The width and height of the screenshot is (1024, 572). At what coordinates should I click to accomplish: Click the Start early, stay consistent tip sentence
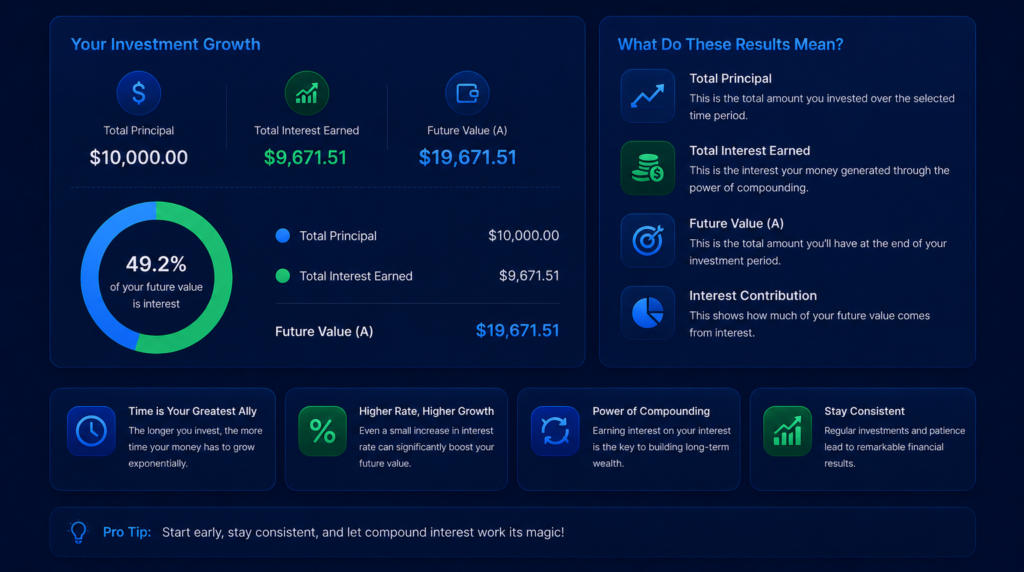pos(363,532)
